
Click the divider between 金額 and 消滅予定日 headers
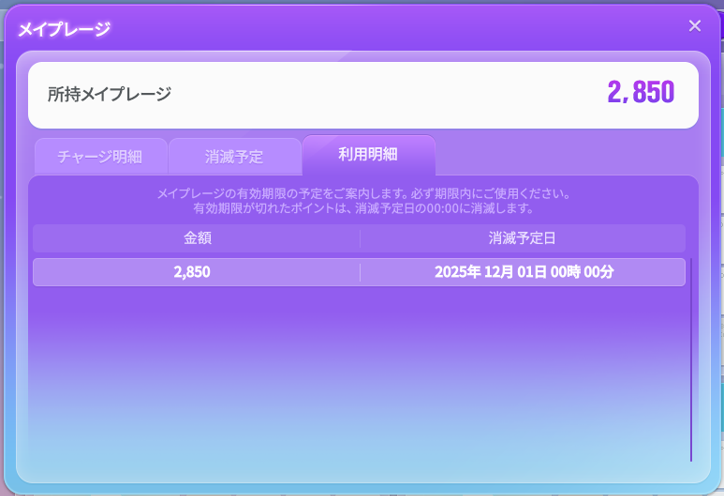pos(360,238)
